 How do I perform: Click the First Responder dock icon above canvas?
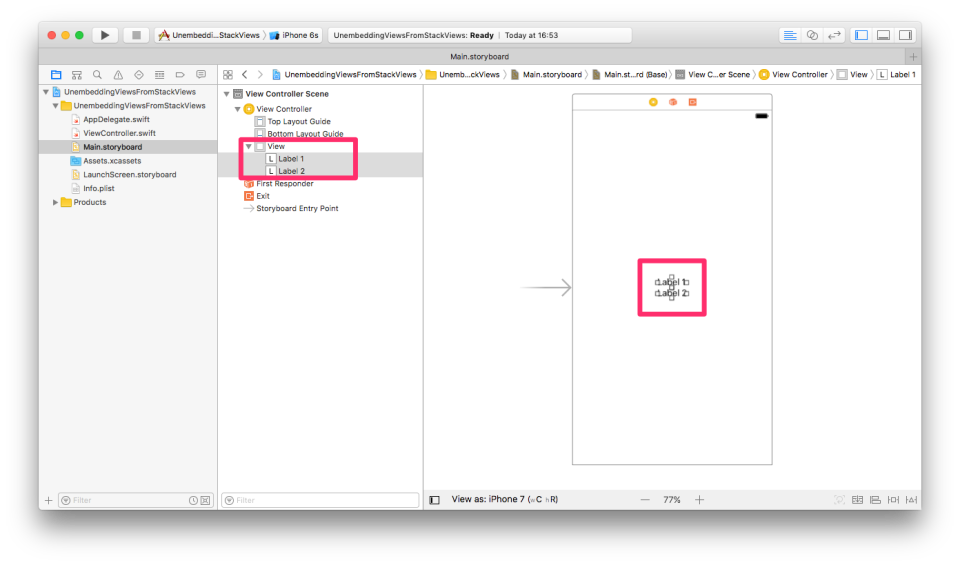[673, 102]
